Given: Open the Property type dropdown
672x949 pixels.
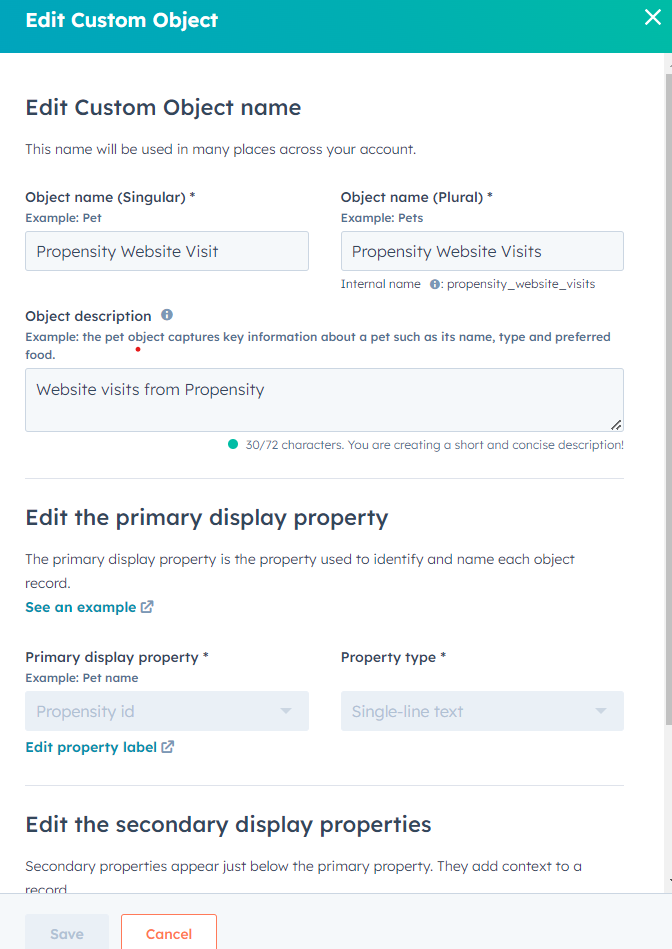Looking at the screenshot, I should (482, 711).
